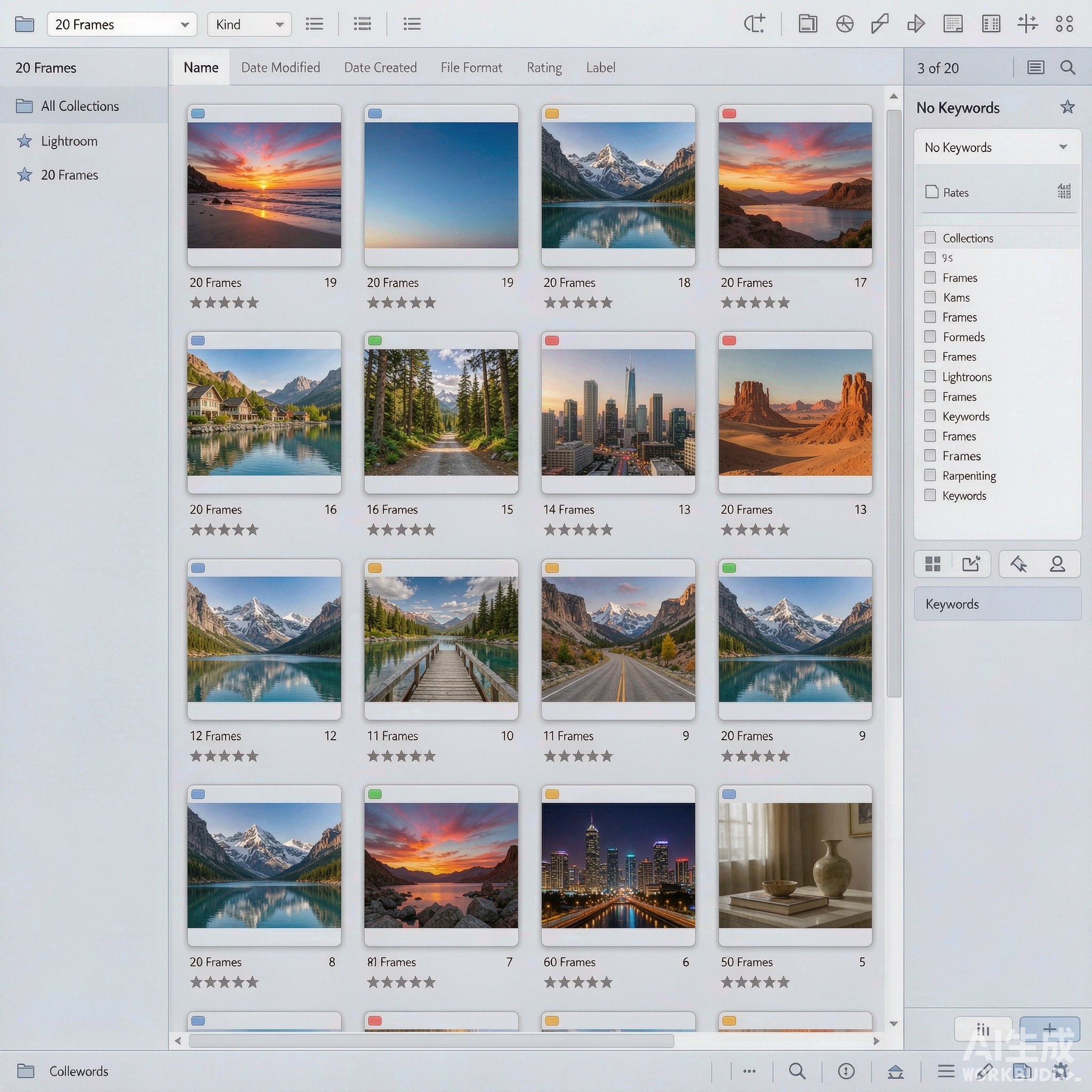1092x1092 pixels.
Task: Open the 20 Frames dropdown in toolbar
Action: (122, 25)
